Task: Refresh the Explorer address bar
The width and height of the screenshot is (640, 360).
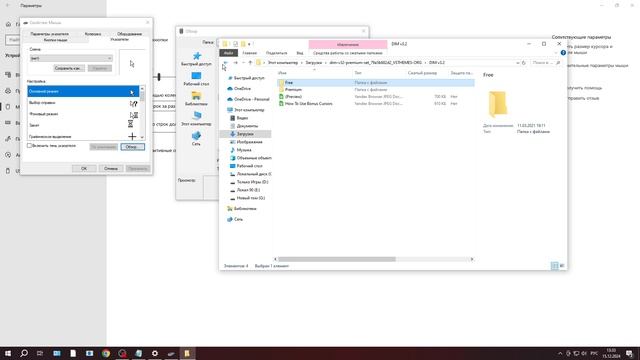Action: click(524, 63)
